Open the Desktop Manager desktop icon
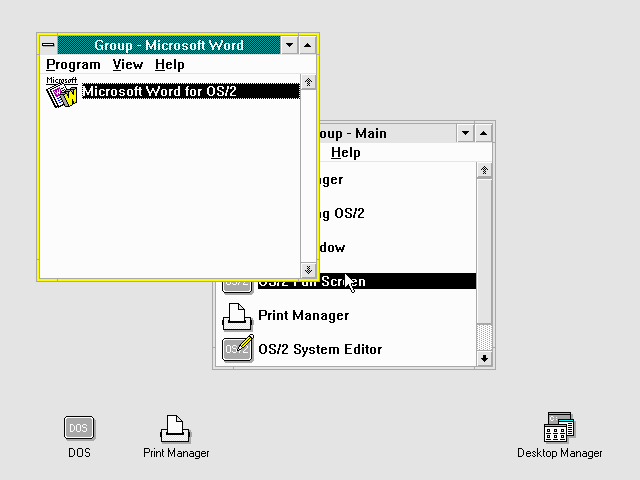Image resolution: width=640 pixels, height=480 pixels. click(559, 427)
